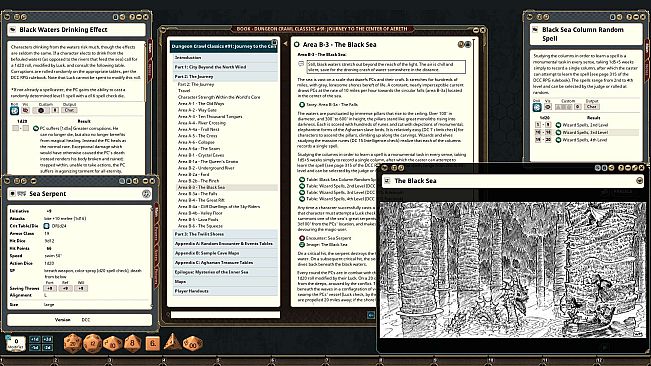
Task: Click token icon in Sea Serpent header right
Action: 146,194
